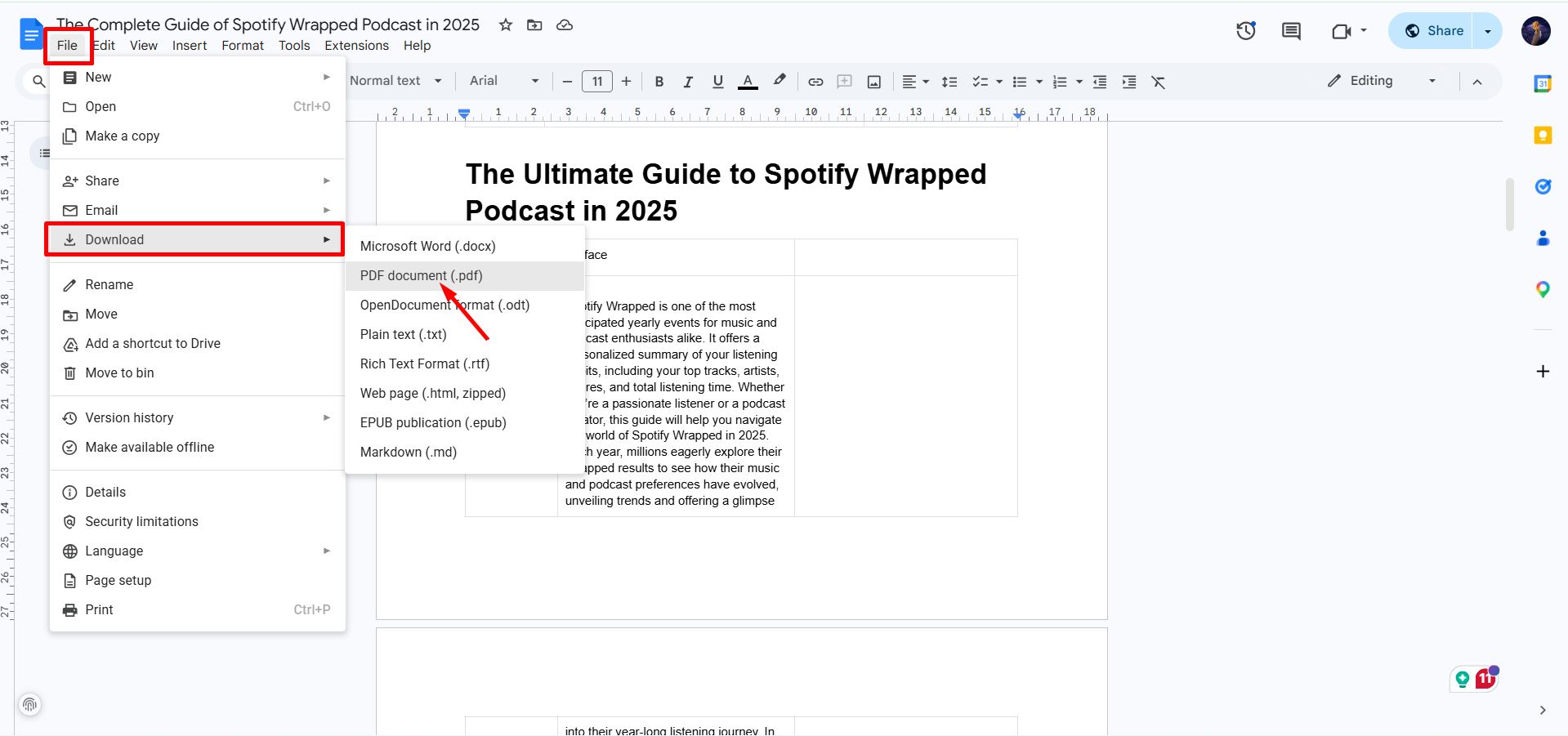Check the cloud save status icon
The height and width of the screenshot is (736, 1568).
565,25
